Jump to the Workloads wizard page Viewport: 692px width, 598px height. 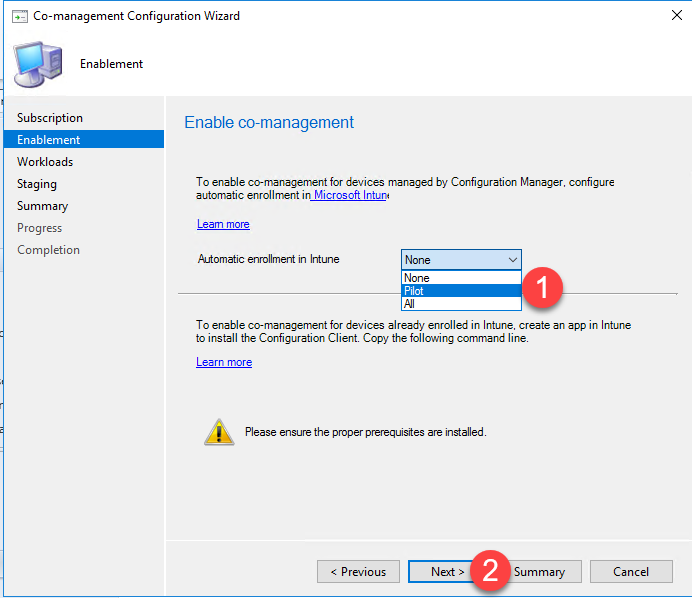click(x=45, y=162)
